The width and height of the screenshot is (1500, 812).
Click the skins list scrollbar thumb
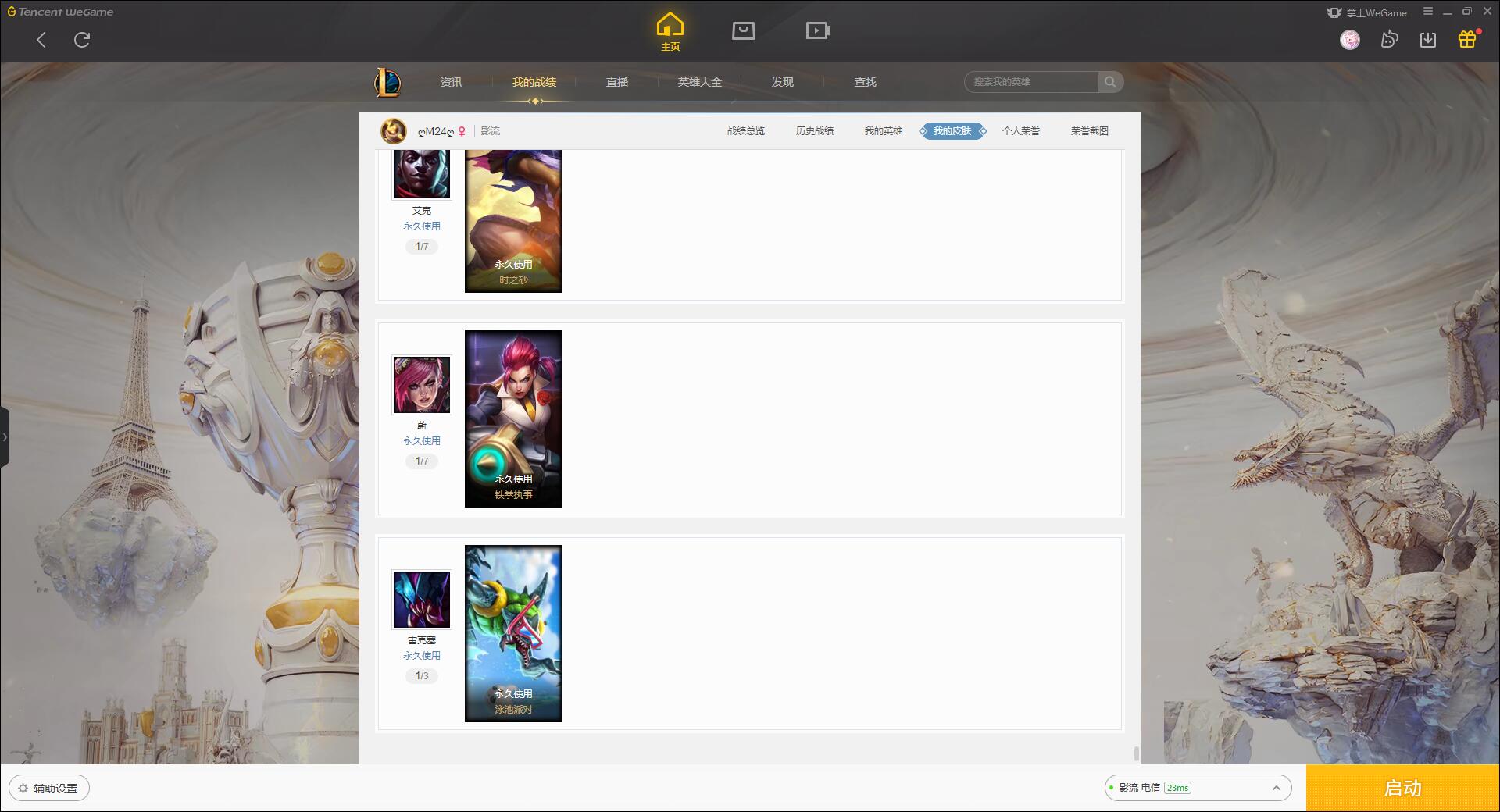click(x=1136, y=753)
